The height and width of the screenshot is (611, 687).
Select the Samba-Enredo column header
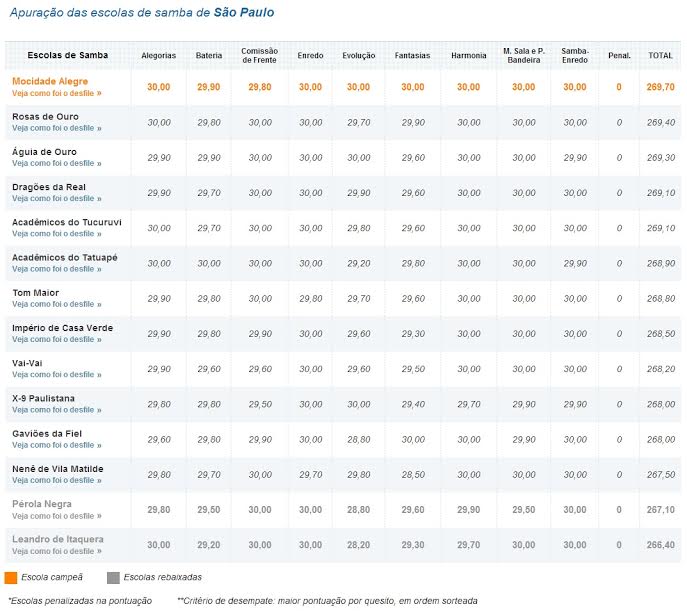pos(575,55)
